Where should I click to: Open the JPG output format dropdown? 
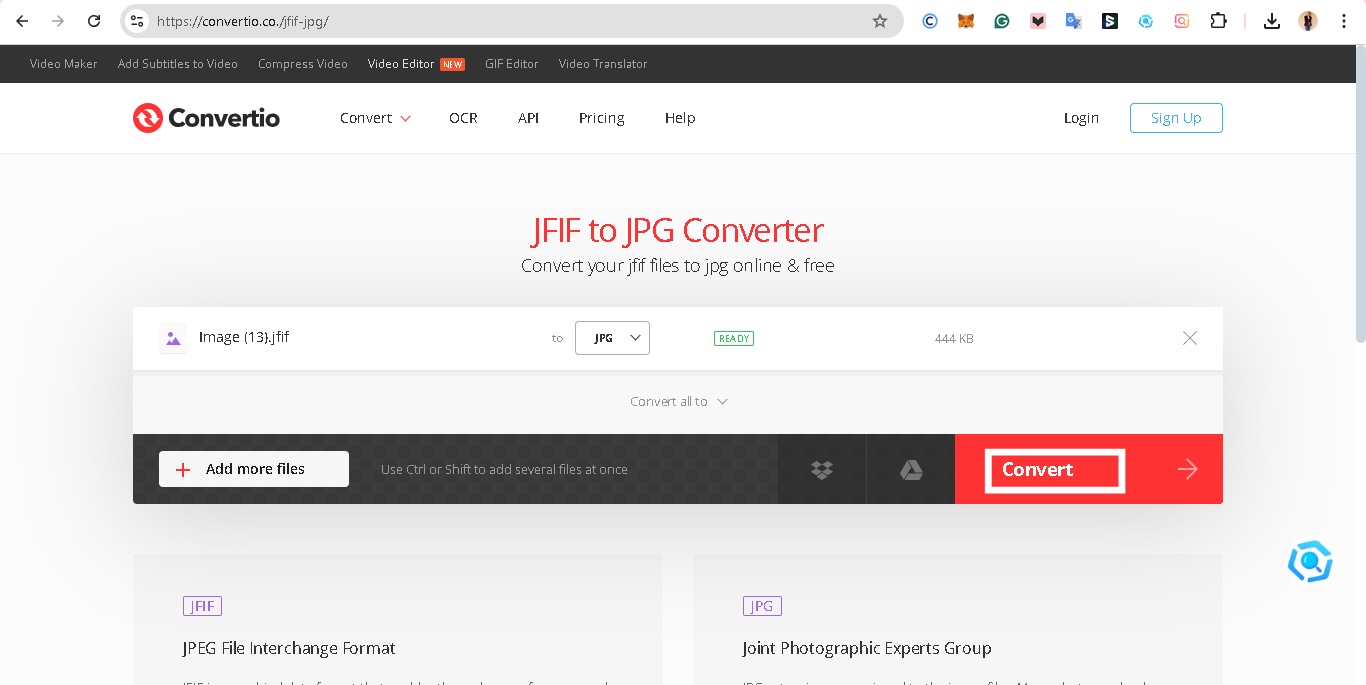coord(612,337)
